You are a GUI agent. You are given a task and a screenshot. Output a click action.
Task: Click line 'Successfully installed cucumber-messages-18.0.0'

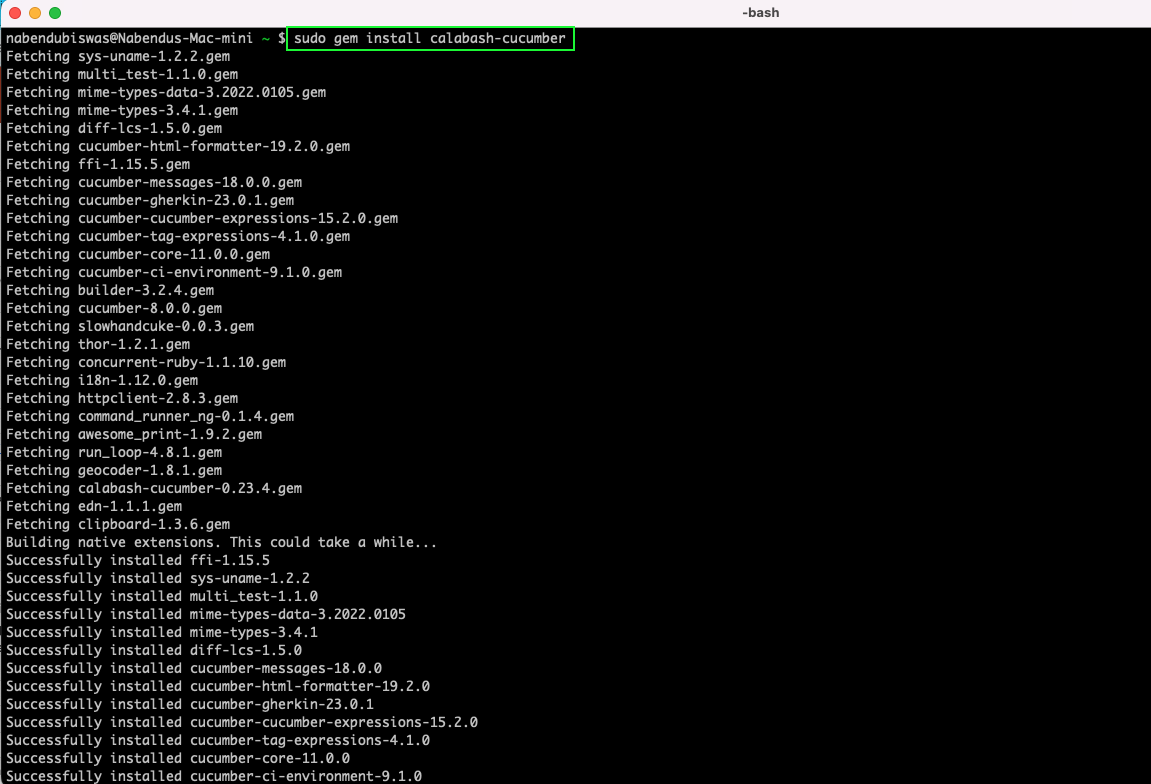pos(194,668)
